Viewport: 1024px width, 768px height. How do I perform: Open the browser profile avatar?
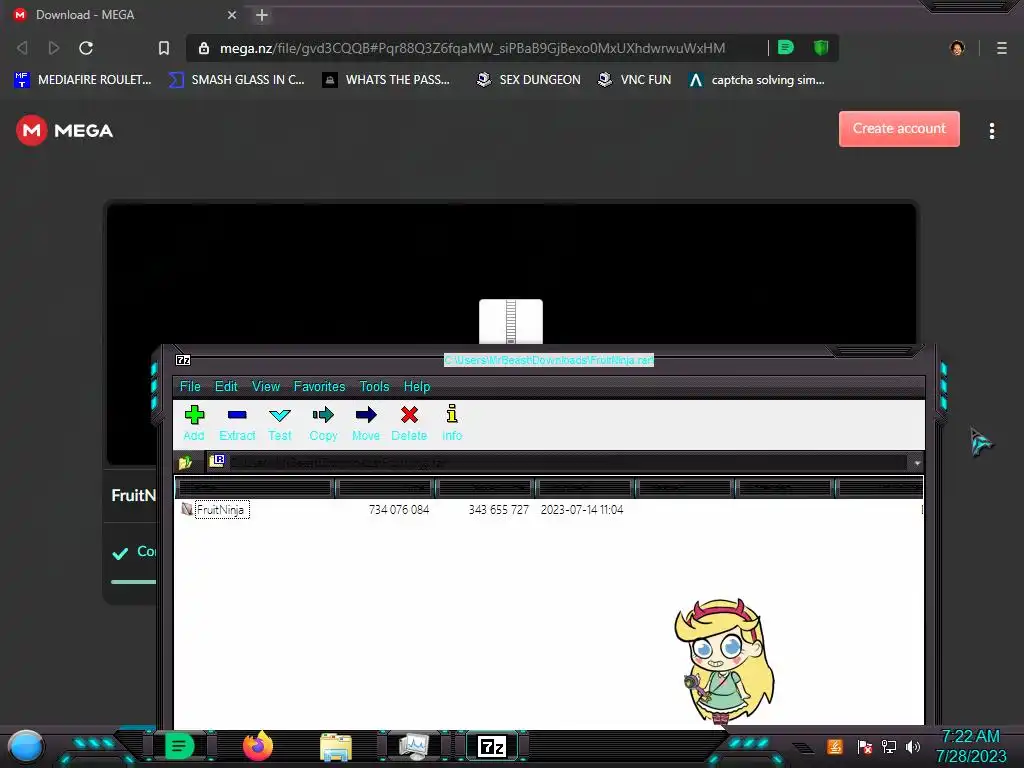click(x=957, y=48)
